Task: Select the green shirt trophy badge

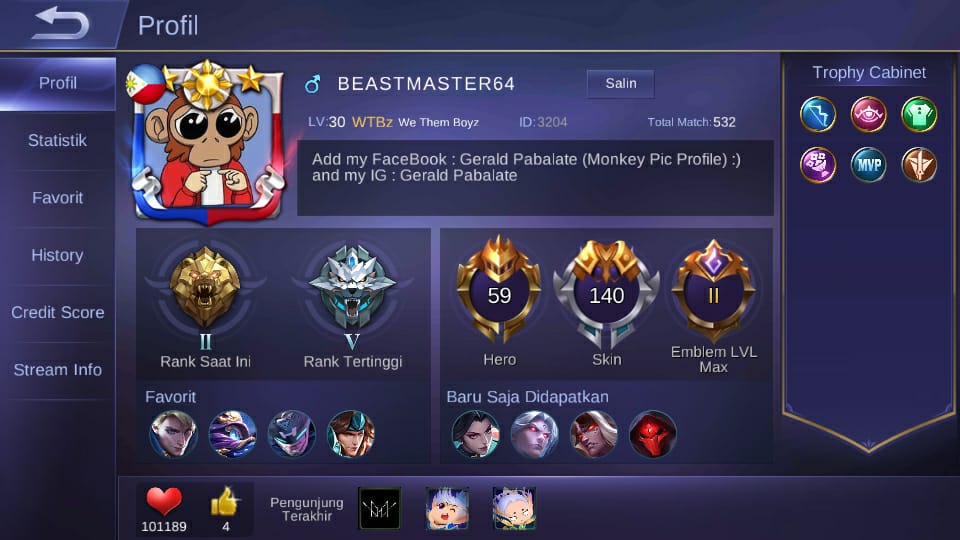Action: pyautogui.click(x=919, y=114)
